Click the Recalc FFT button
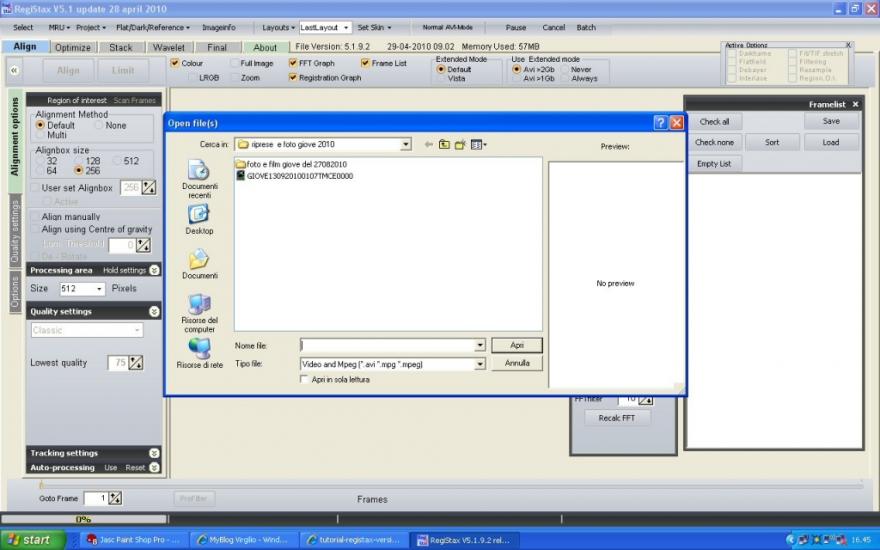The height and width of the screenshot is (550, 880). 616,418
